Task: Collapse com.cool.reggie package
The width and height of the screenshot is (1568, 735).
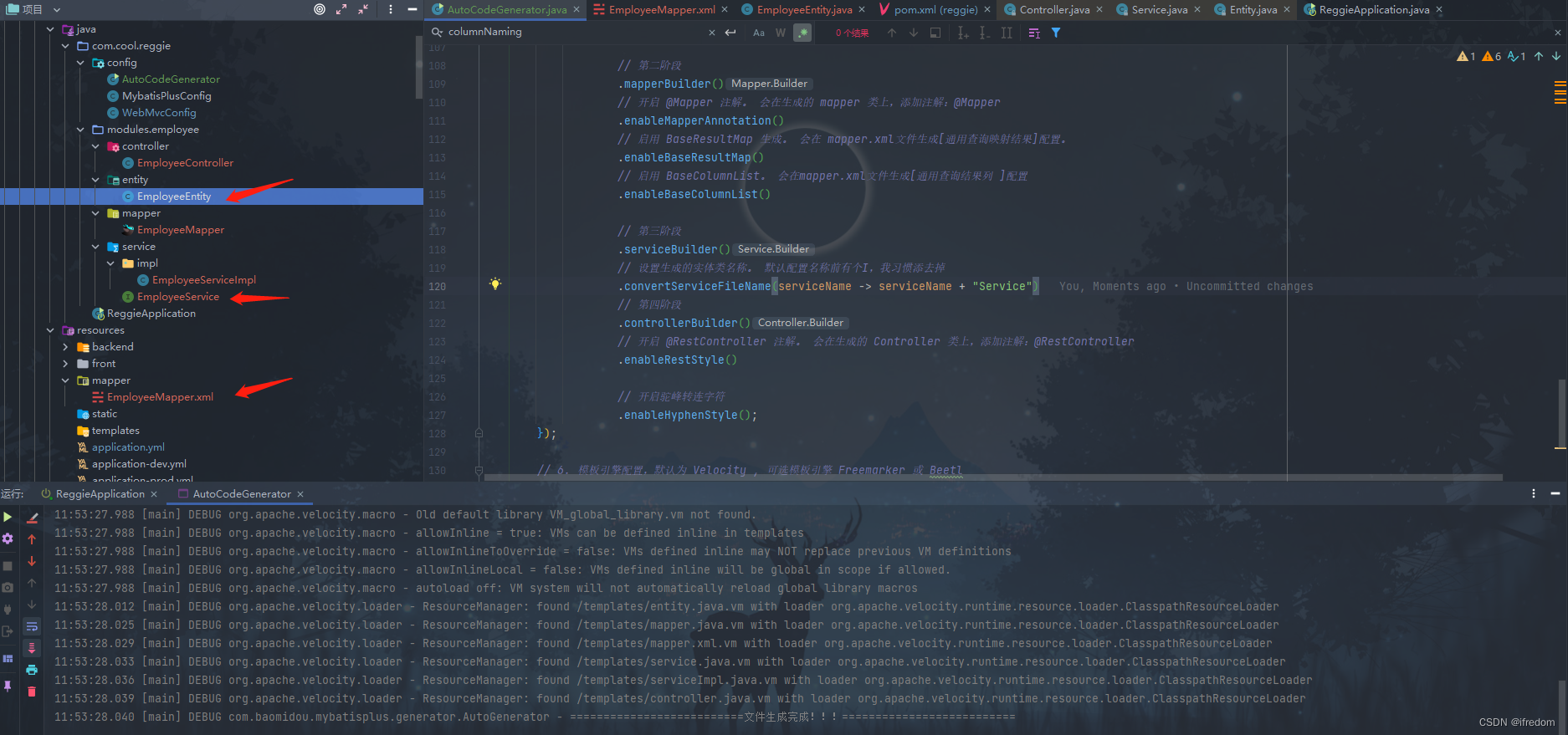Action: (x=65, y=46)
